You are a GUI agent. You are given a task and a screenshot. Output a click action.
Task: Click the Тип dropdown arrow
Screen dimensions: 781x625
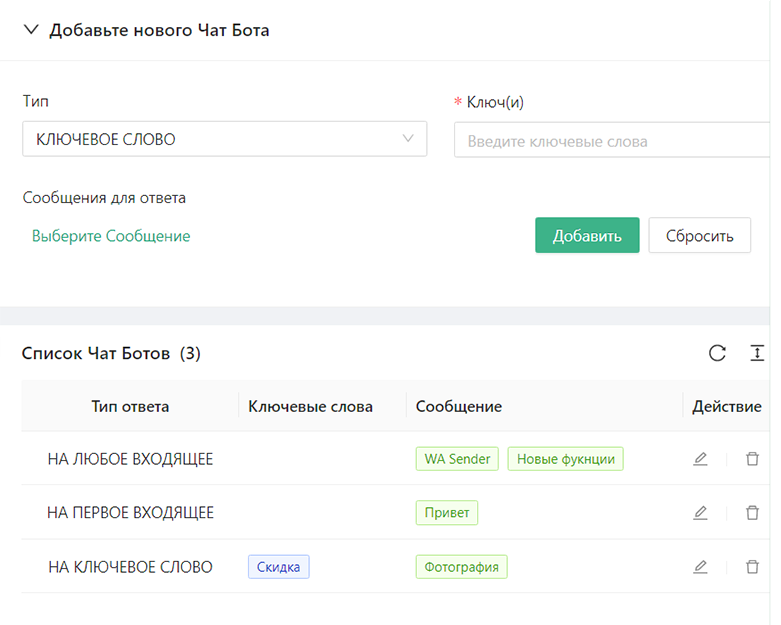[x=408, y=139]
